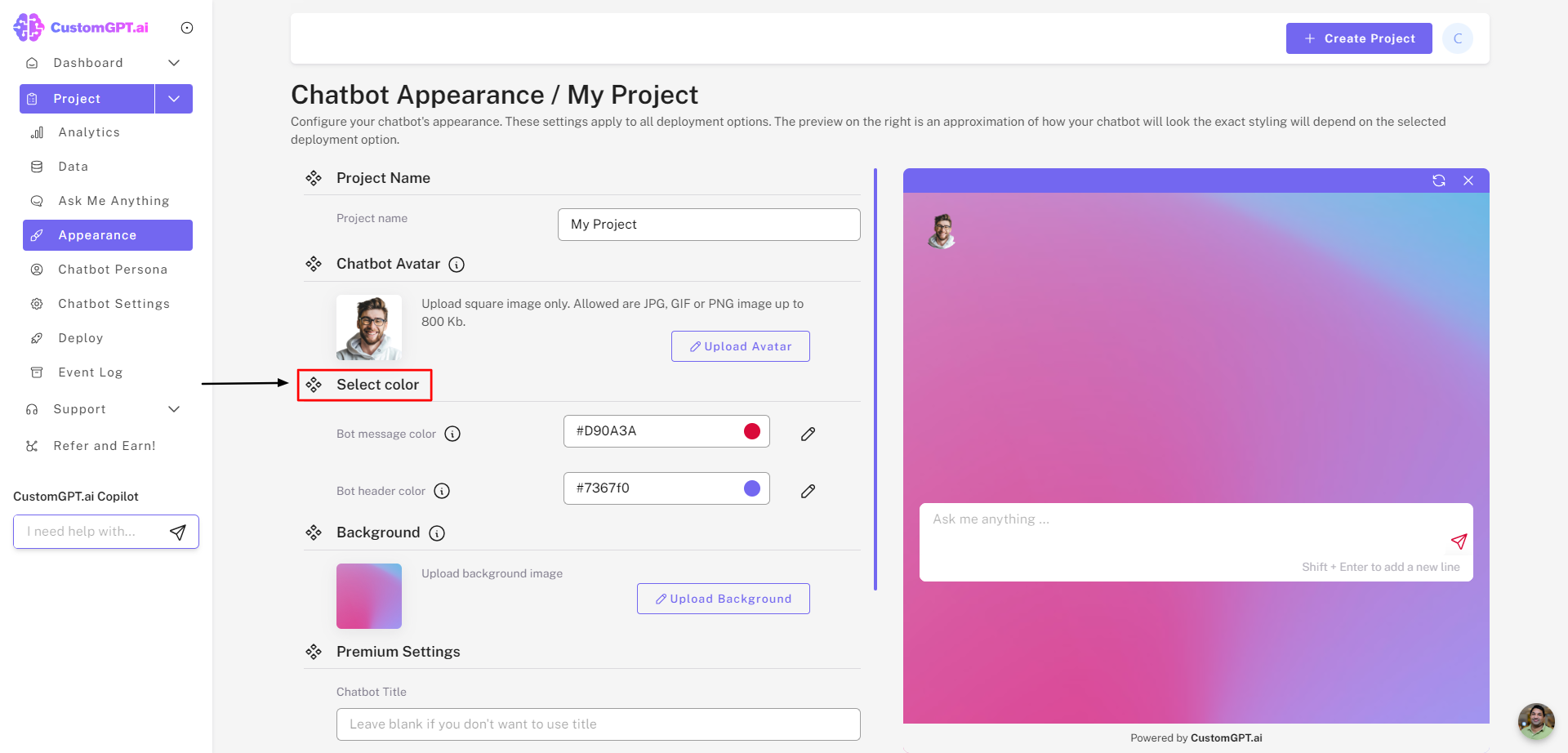Click the pencil icon for Bot message color
This screenshot has height=753, width=1568.
808,434
